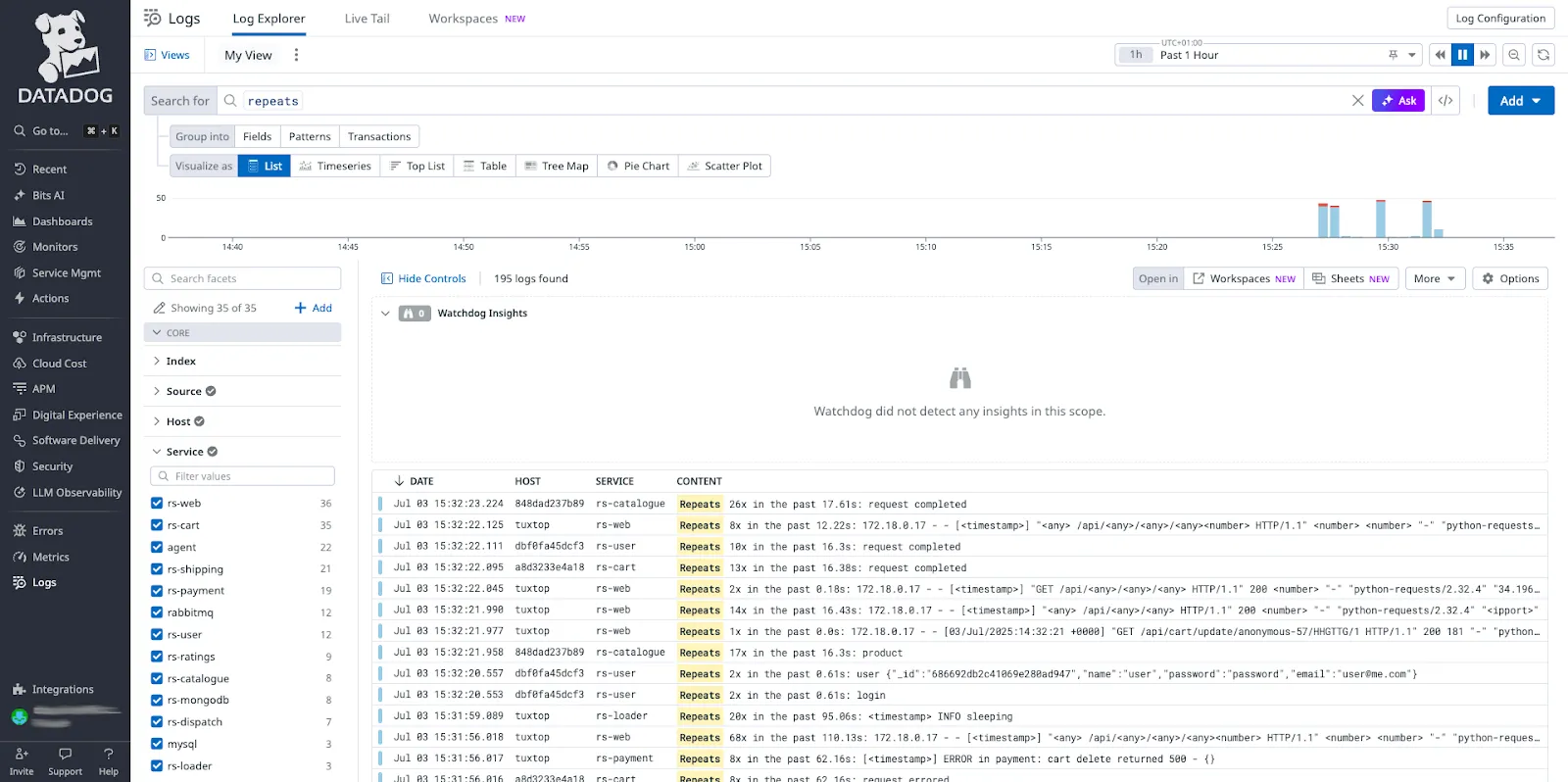Screen dimensions: 1568x782
Task: Uncheck the rs-ratings service checkbox
Action: 157,657
